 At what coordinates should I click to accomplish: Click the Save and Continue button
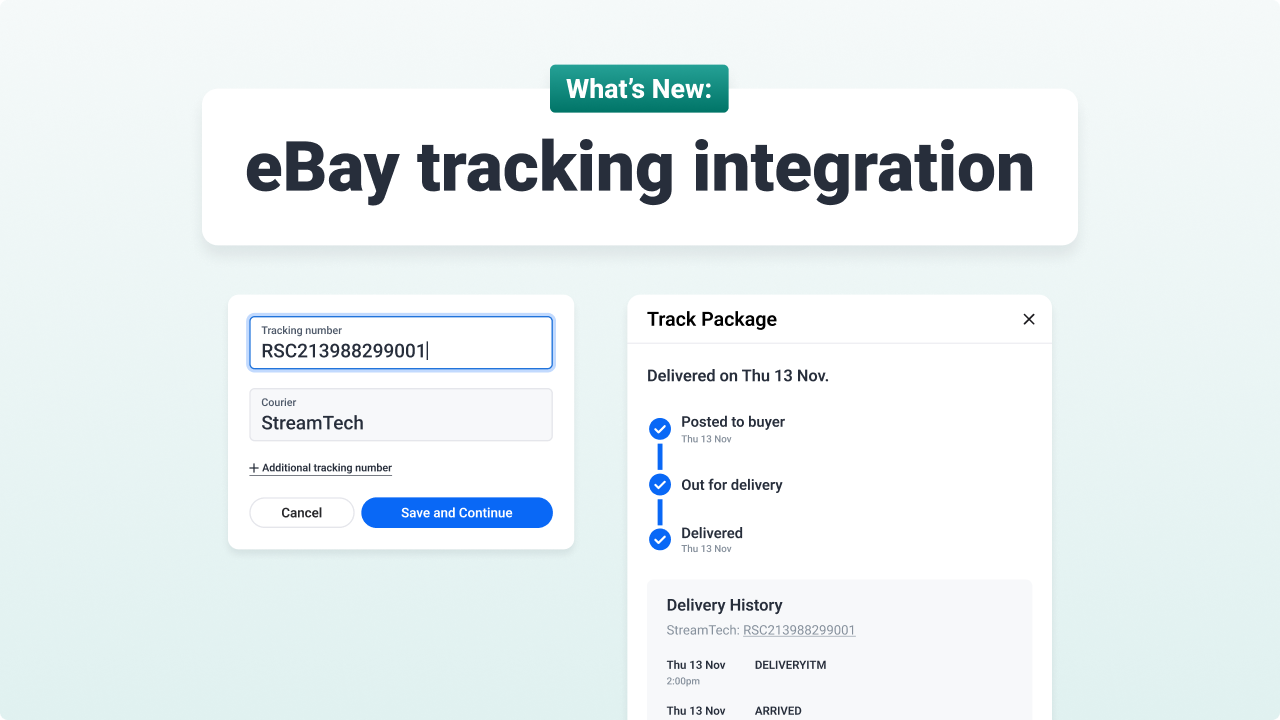(456, 512)
